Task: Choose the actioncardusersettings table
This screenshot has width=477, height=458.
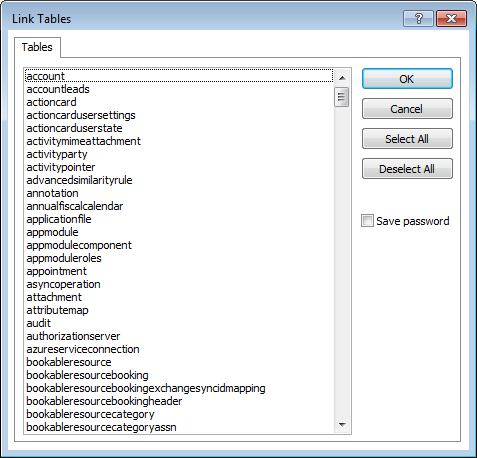Action: (179, 115)
